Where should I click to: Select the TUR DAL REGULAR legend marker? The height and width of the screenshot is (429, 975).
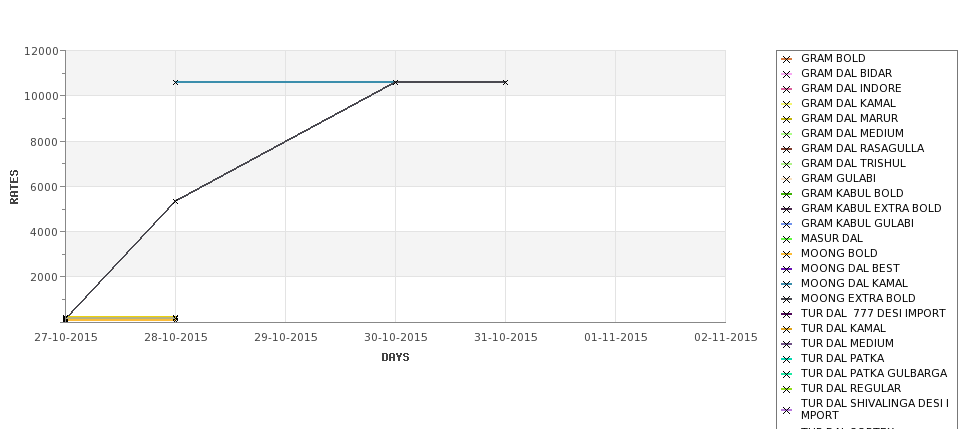[787, 389]
